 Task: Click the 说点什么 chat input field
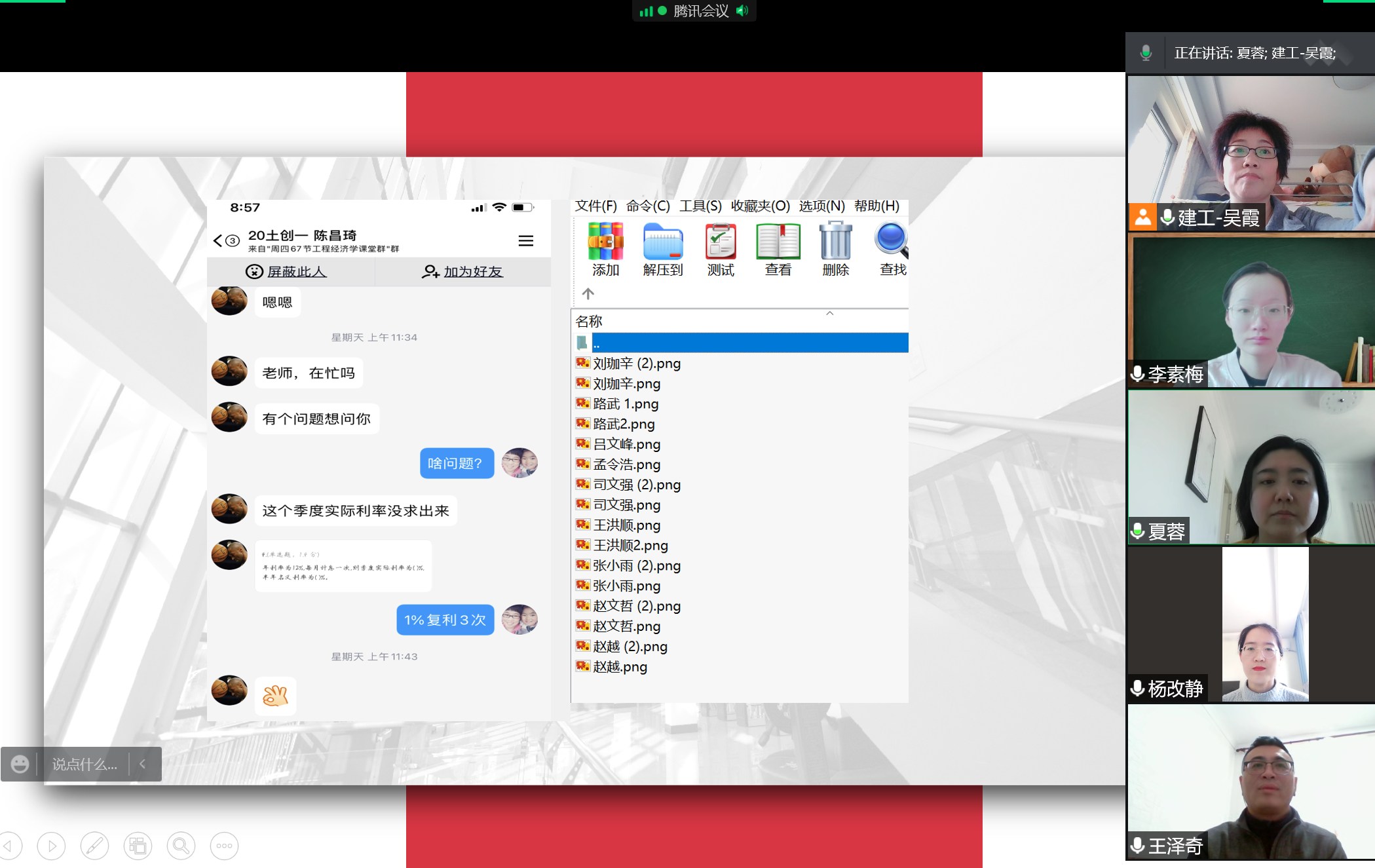pyautogui.click(x=85, y=764)
